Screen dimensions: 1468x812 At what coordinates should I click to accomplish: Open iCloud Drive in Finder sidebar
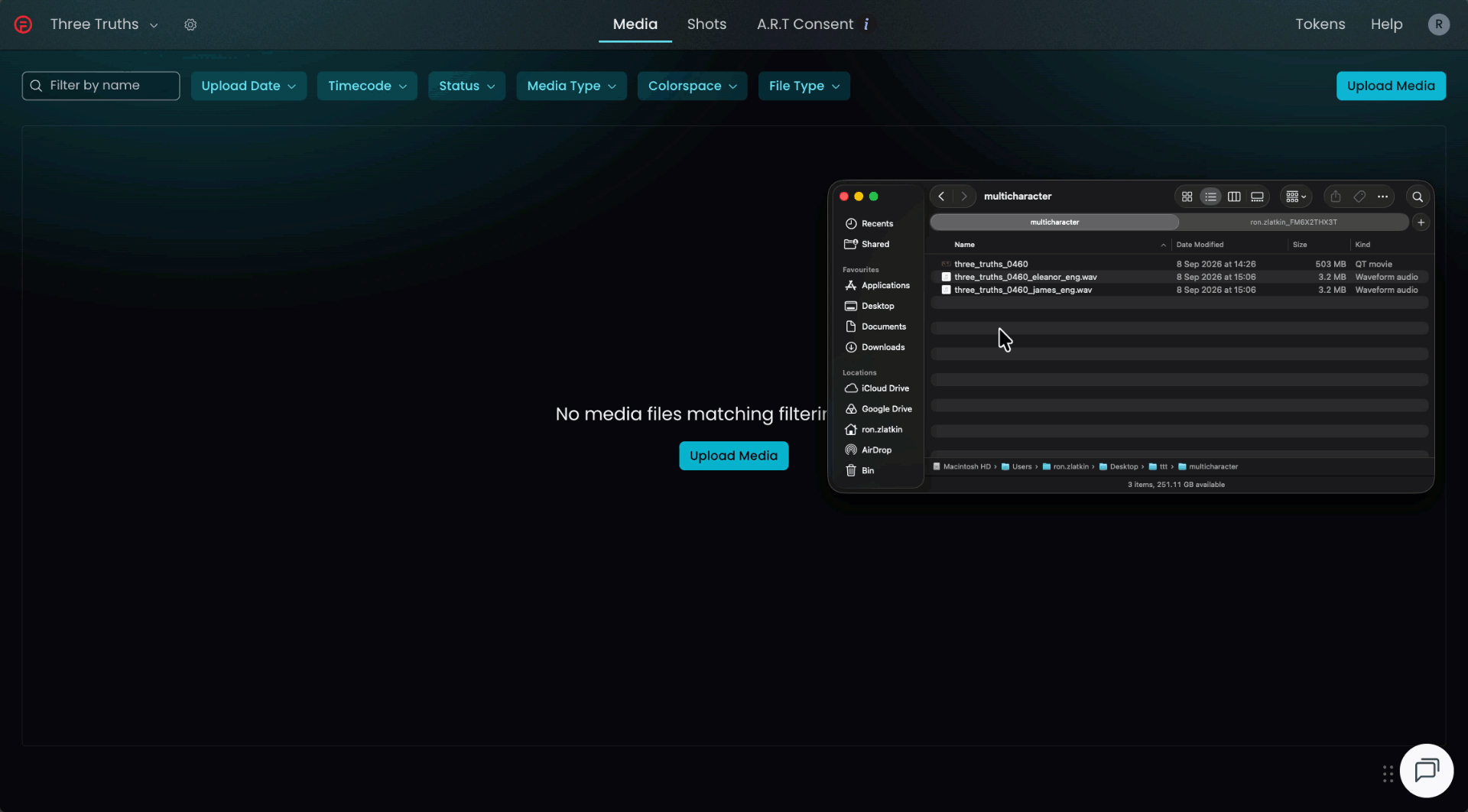click(877, 388)
